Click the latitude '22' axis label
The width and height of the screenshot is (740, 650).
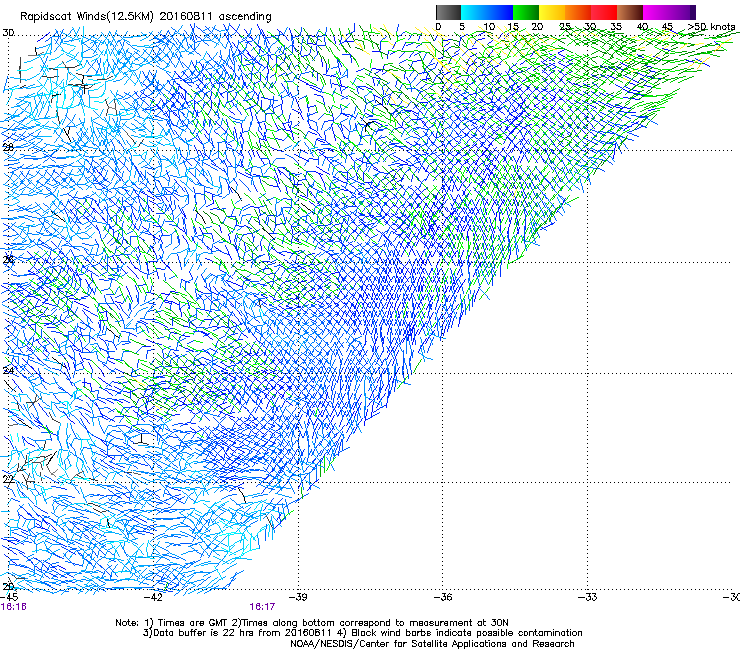(8, 479)
